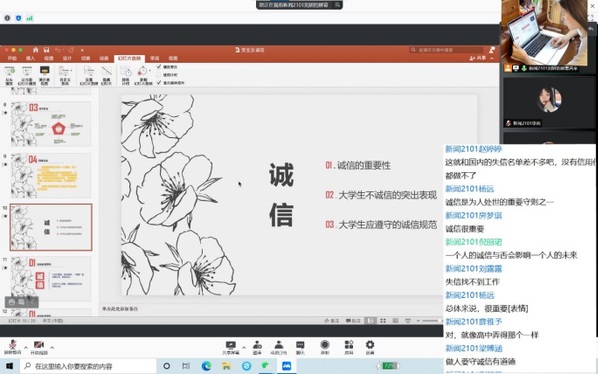Switch to the 切换 ribbon tab
The height and width of the screenshot is (374, 598).
pos(85,58)
